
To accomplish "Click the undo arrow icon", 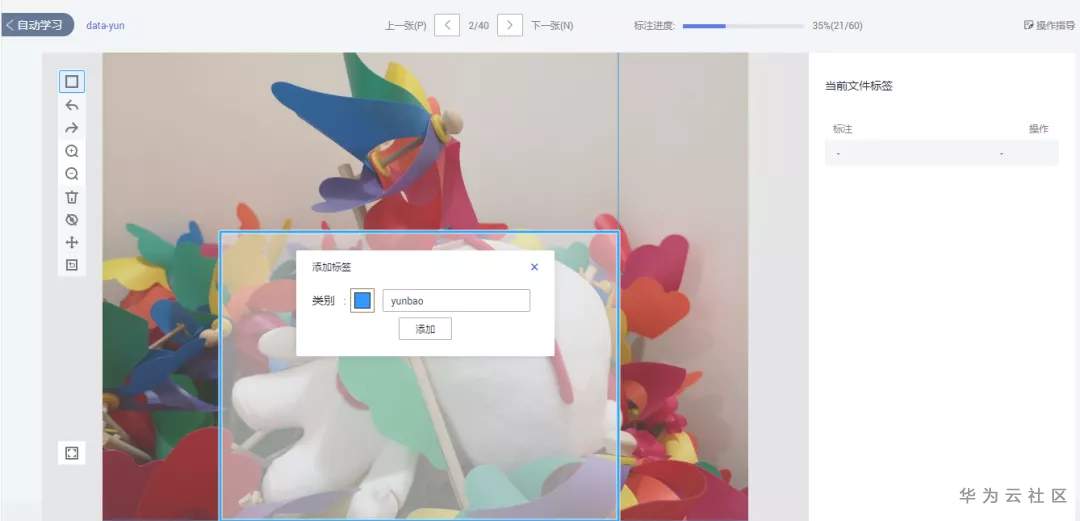I will (x=72, y=105).
